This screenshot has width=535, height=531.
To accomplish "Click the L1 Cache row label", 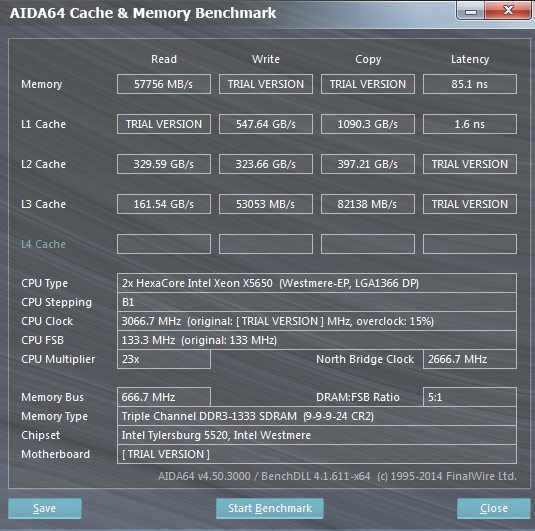I will [x=43, y=124].
